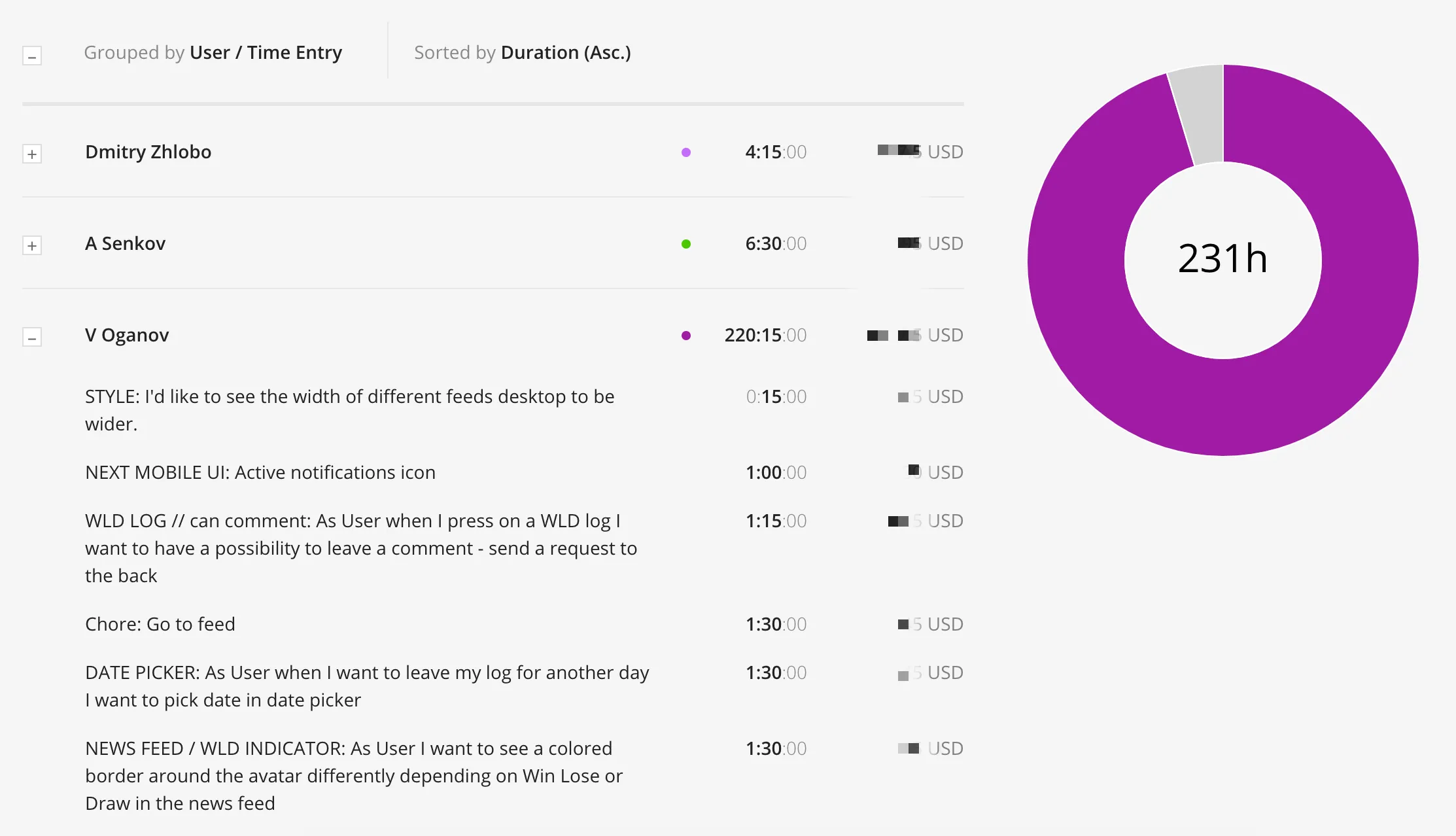The width and height of the screenshot is (1456, 836).
Task: Open the NEXT MOBILE UI notifications entry
Action: click(x=260, y=472)
